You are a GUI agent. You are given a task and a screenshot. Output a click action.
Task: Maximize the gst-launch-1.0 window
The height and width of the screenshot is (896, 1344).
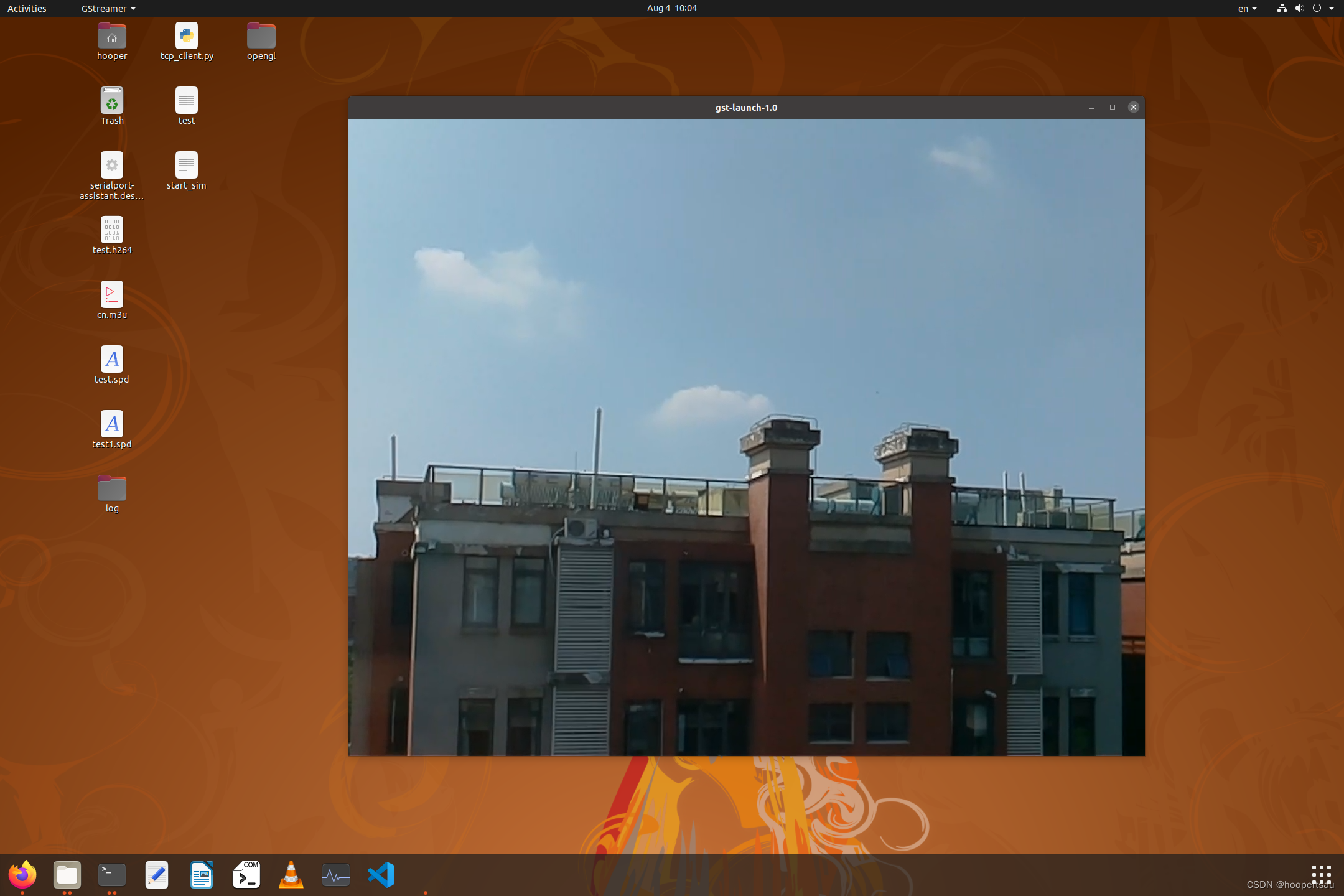[x=1113, y=107]
